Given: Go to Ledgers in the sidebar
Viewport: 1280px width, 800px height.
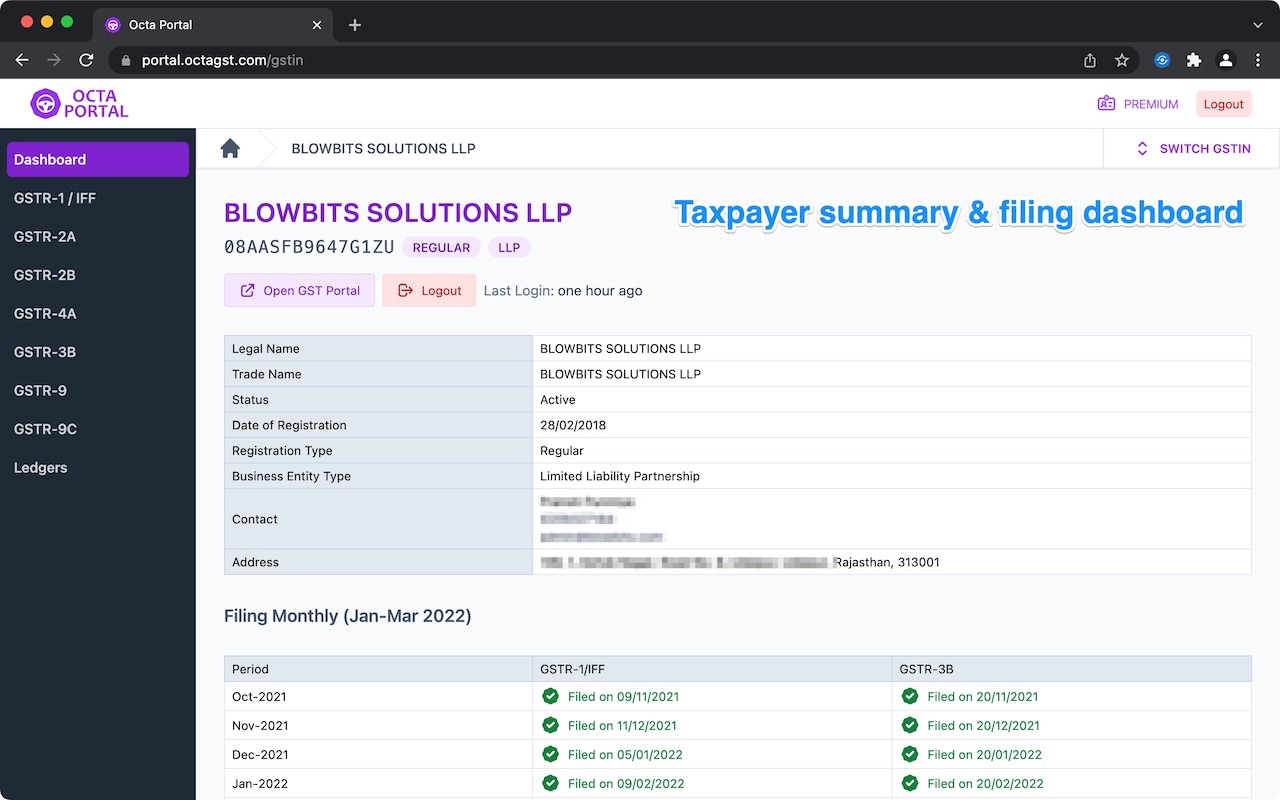Looking at the screenshot, I should (41, 468).
